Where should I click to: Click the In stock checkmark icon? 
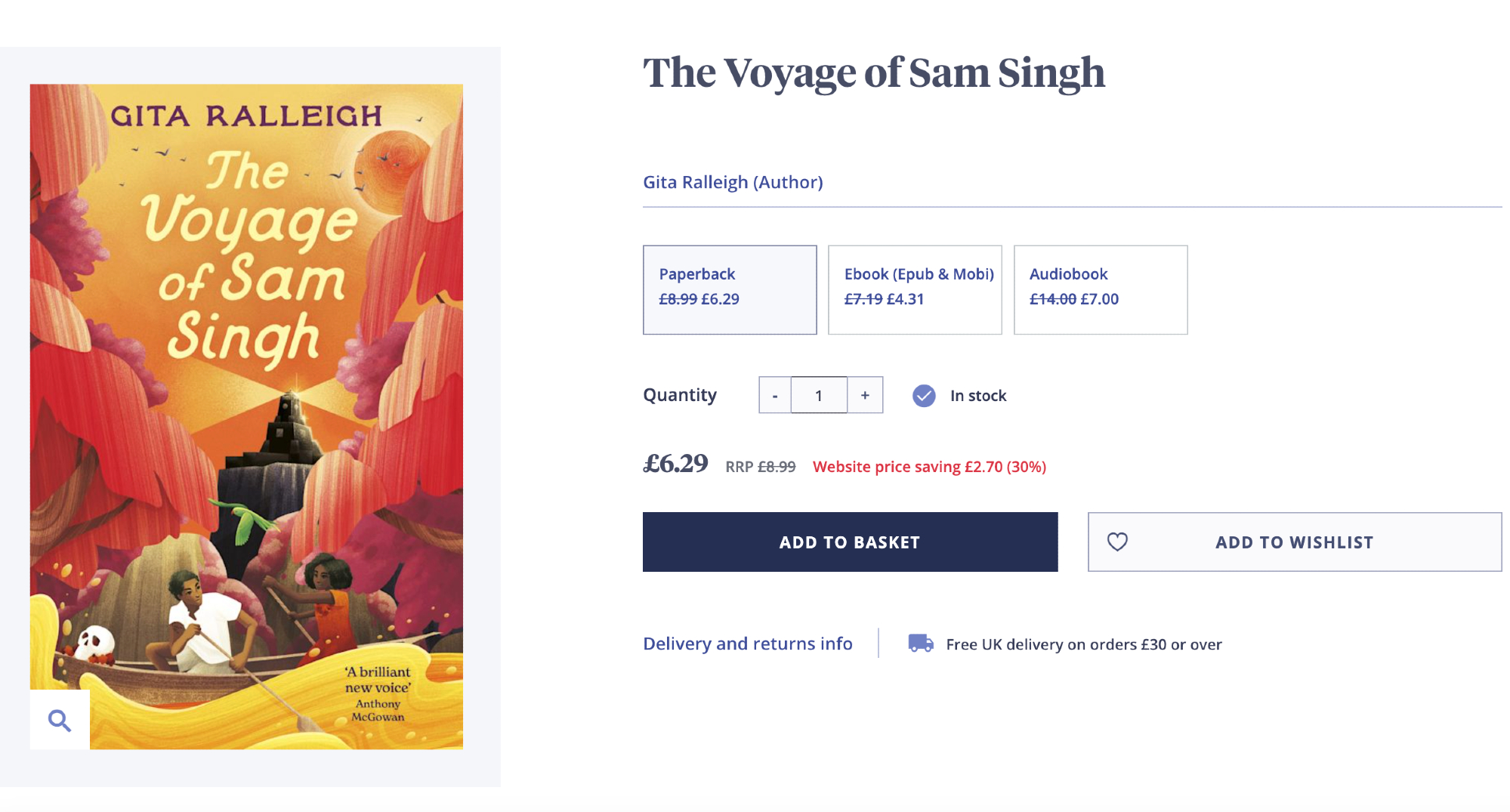coord(924,396)
